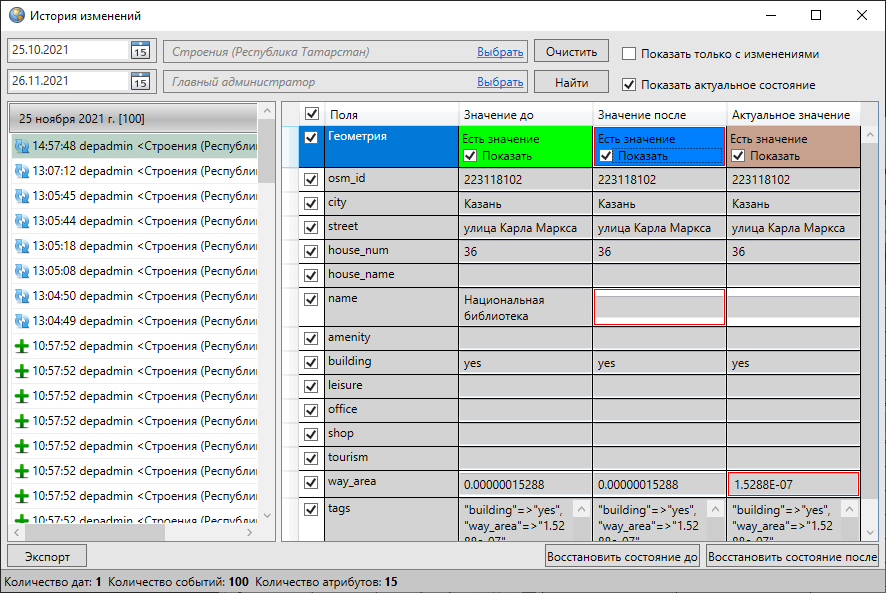
Task: Uncheck the osm_id field checkbox
Action: click(311, 180)
